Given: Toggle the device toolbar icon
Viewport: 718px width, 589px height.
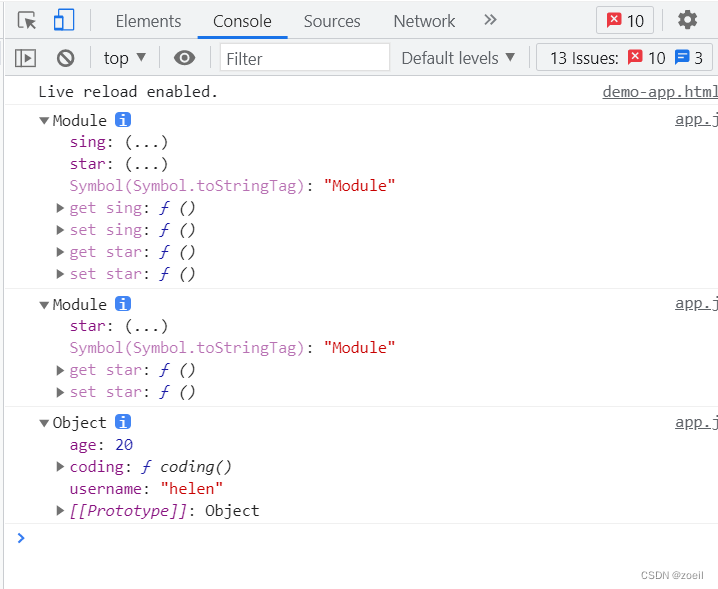Looking at the screenshot, I should pos(64,20).
